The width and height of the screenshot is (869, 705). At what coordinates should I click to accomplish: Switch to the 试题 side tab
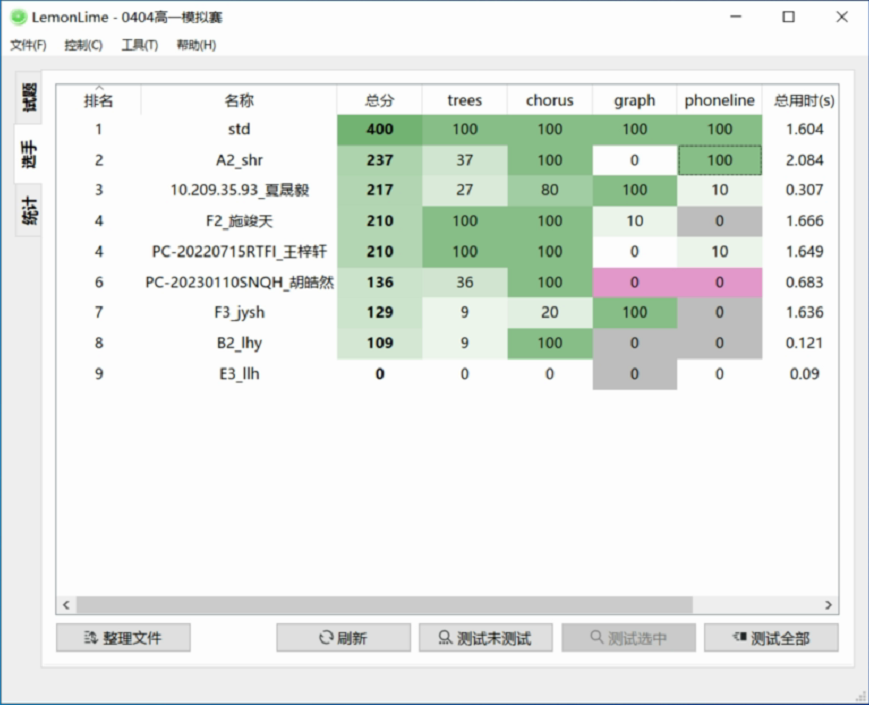29,98
